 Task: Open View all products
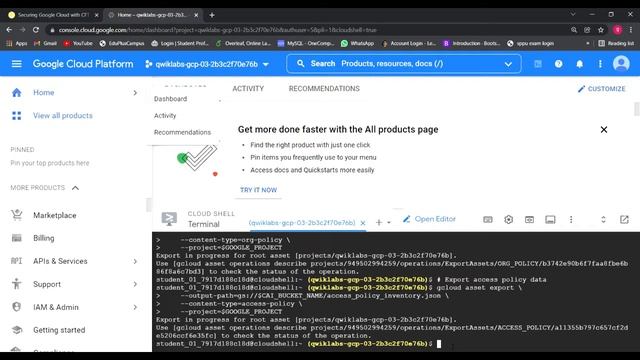point(62,116)
